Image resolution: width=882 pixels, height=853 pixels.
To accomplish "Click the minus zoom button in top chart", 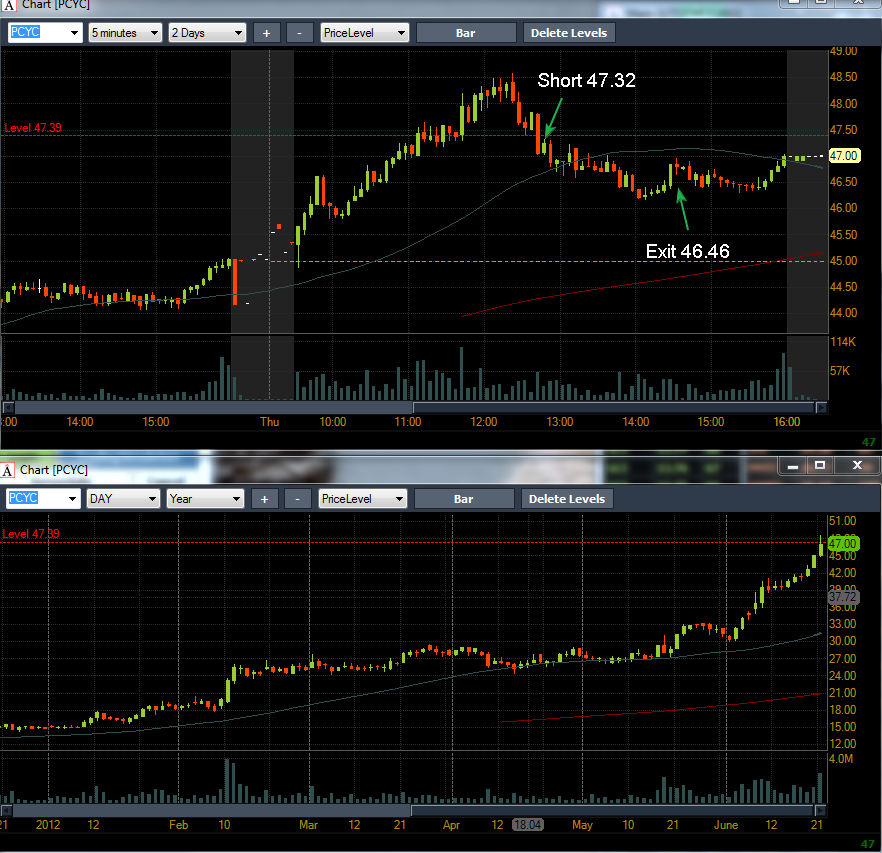I will coord(299,33).
